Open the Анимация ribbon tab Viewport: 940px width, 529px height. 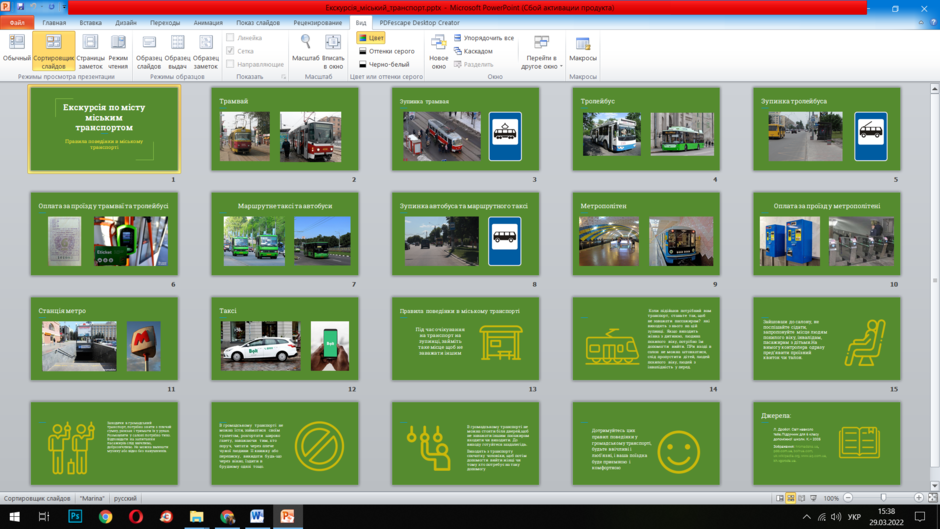coord(208,23)
